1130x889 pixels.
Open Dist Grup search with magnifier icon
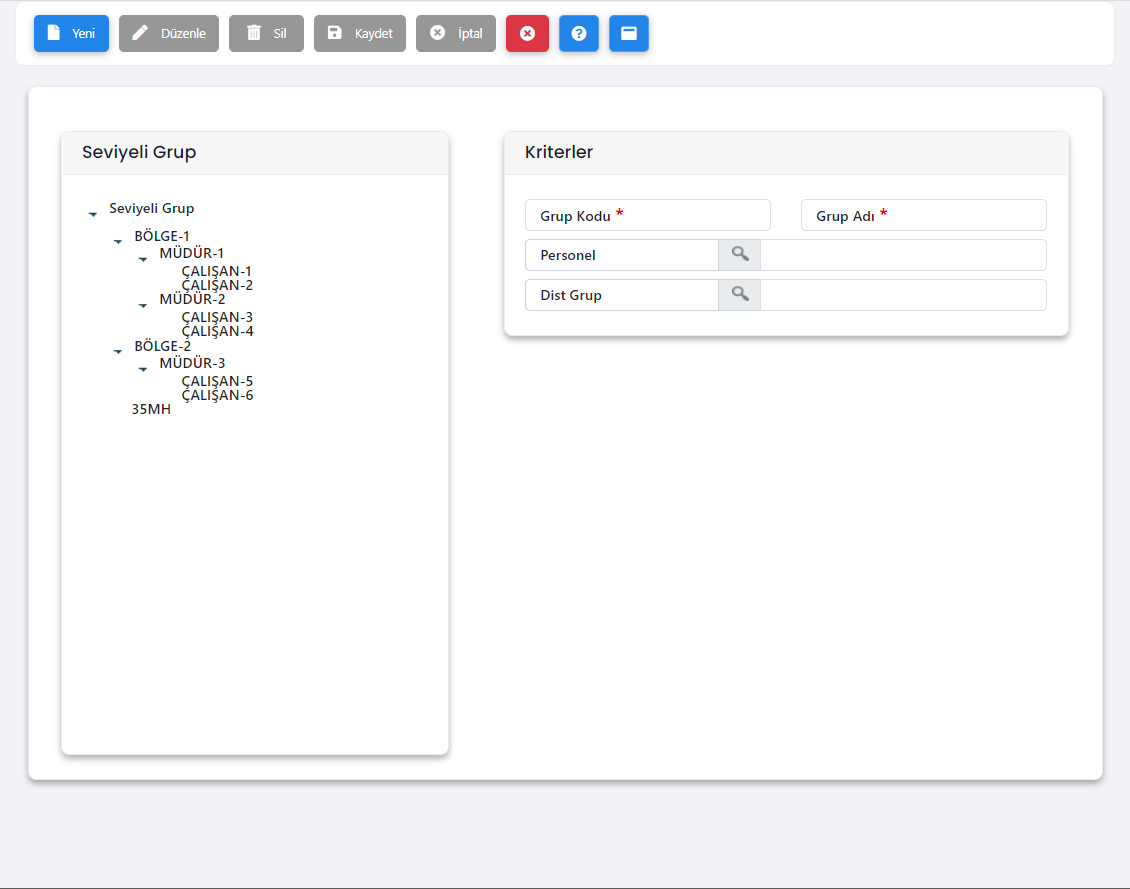739,295
